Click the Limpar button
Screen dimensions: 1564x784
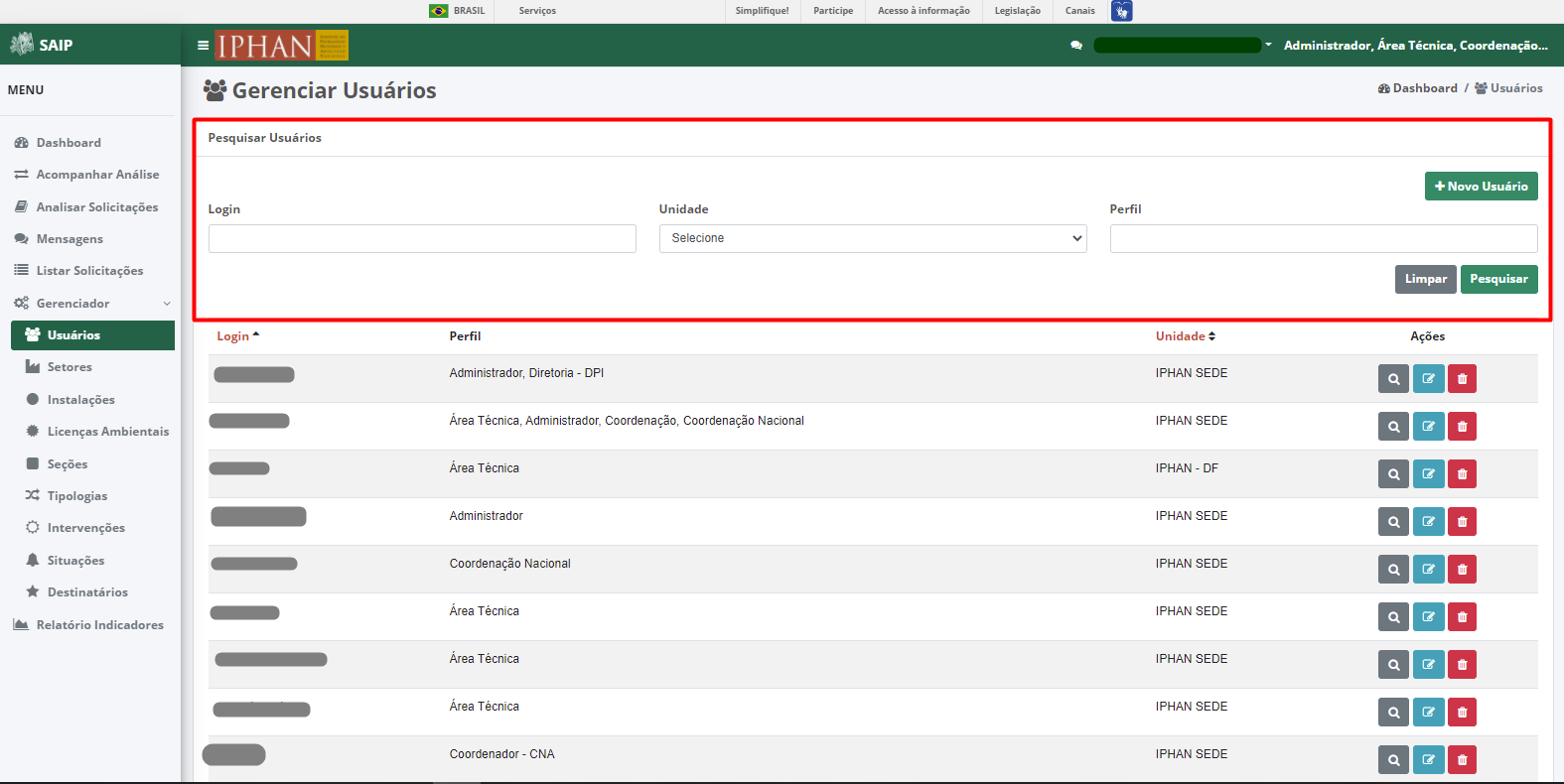(1425, 280)
